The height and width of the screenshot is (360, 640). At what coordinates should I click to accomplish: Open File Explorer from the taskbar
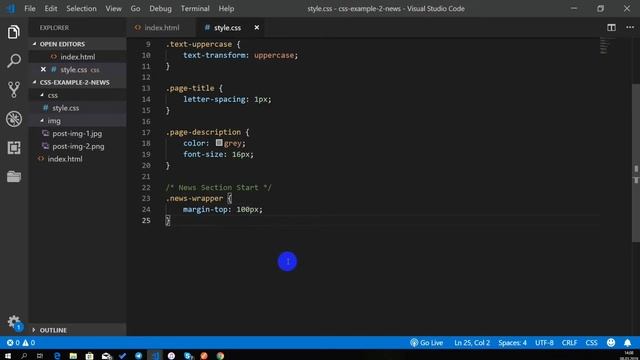point(73,356)
